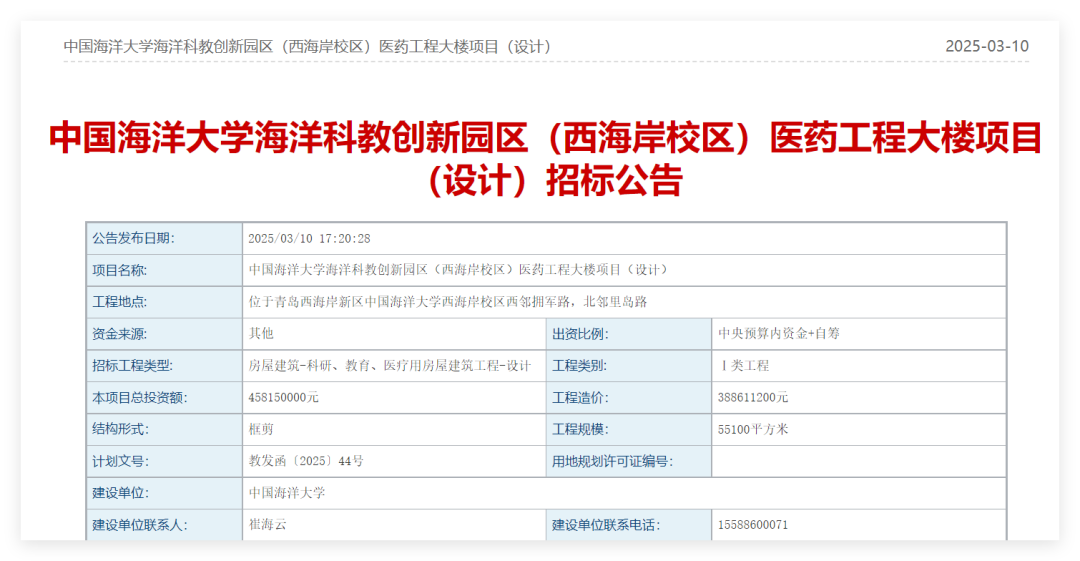
Task: Select the value 其他 in 资金来源 row
Action: 261,334
